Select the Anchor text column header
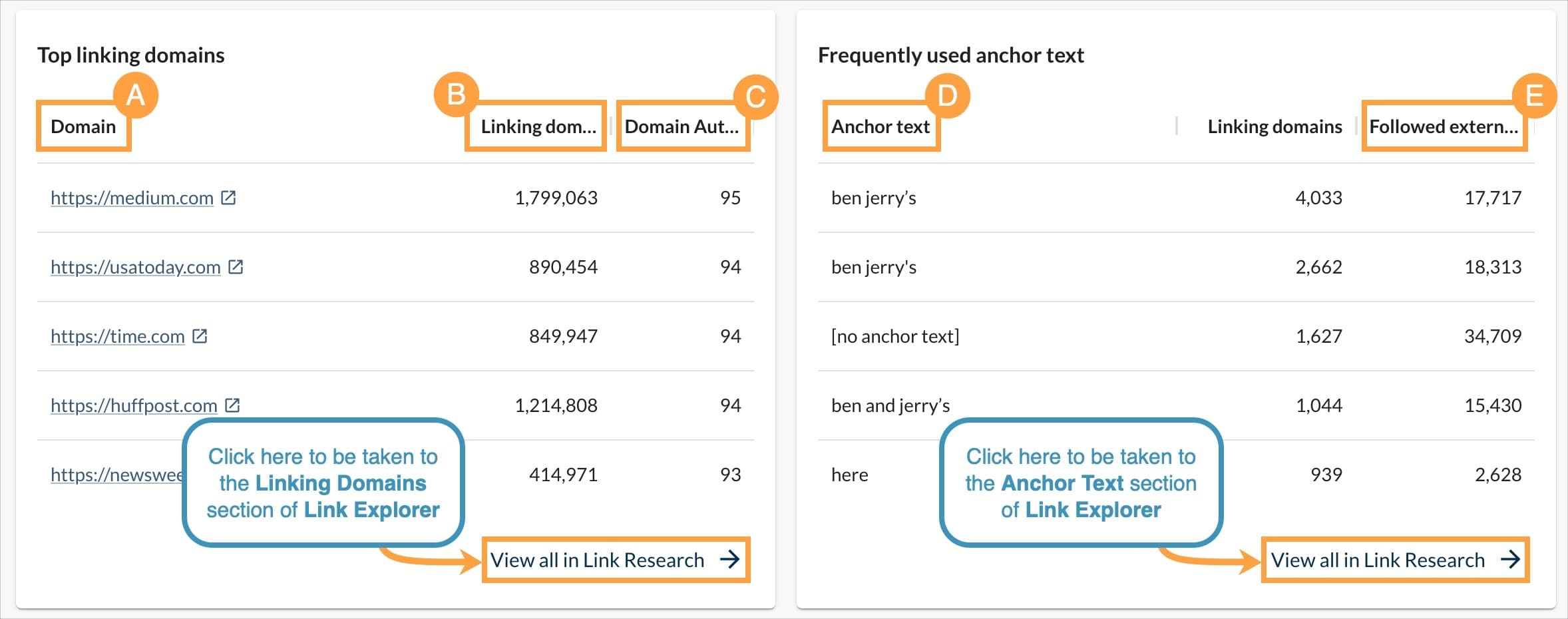 pos(881,126)
